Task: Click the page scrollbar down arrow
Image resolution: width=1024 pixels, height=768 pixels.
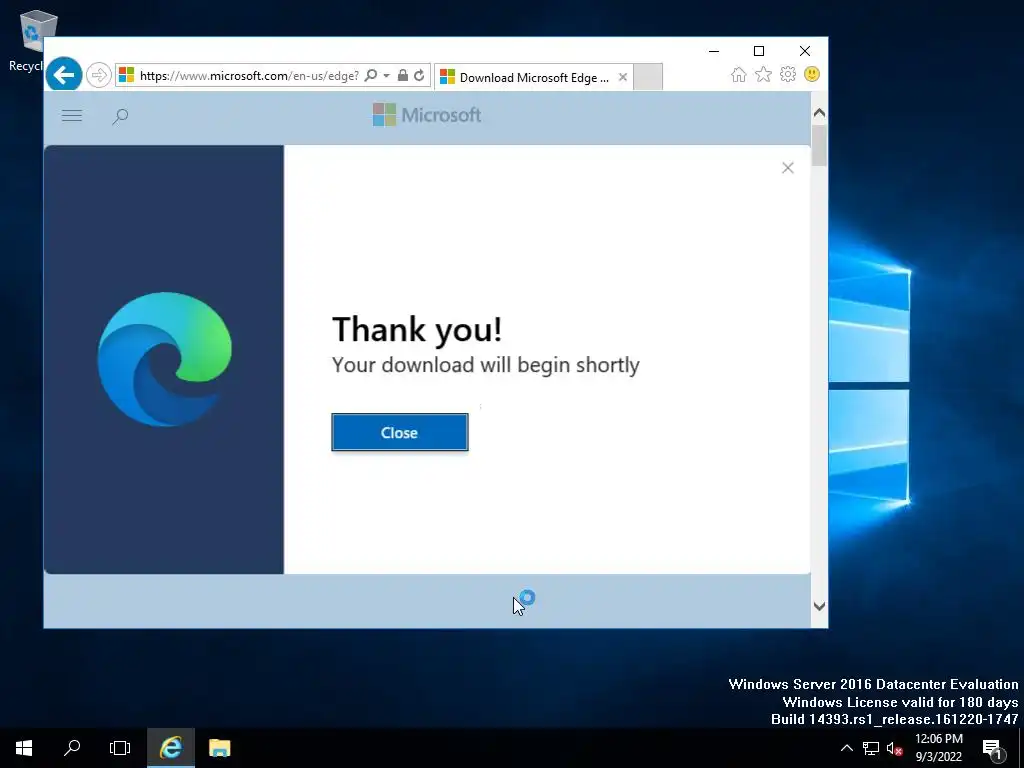Action: click(819, 606)
